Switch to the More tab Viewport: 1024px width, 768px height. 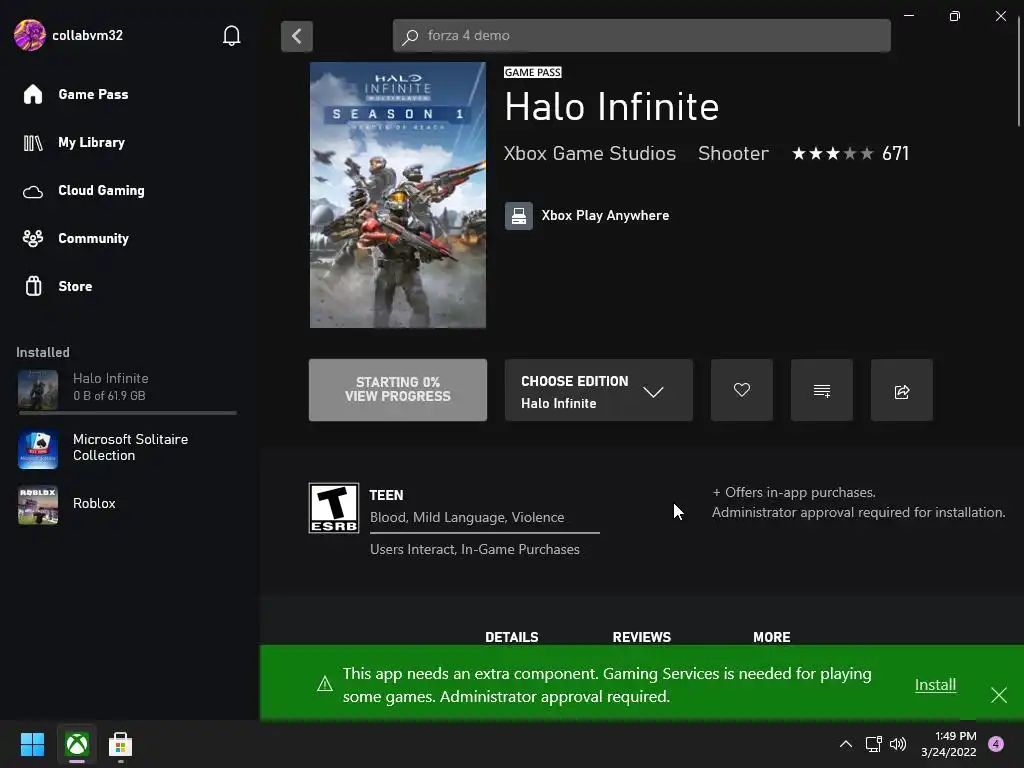point(771,637)
